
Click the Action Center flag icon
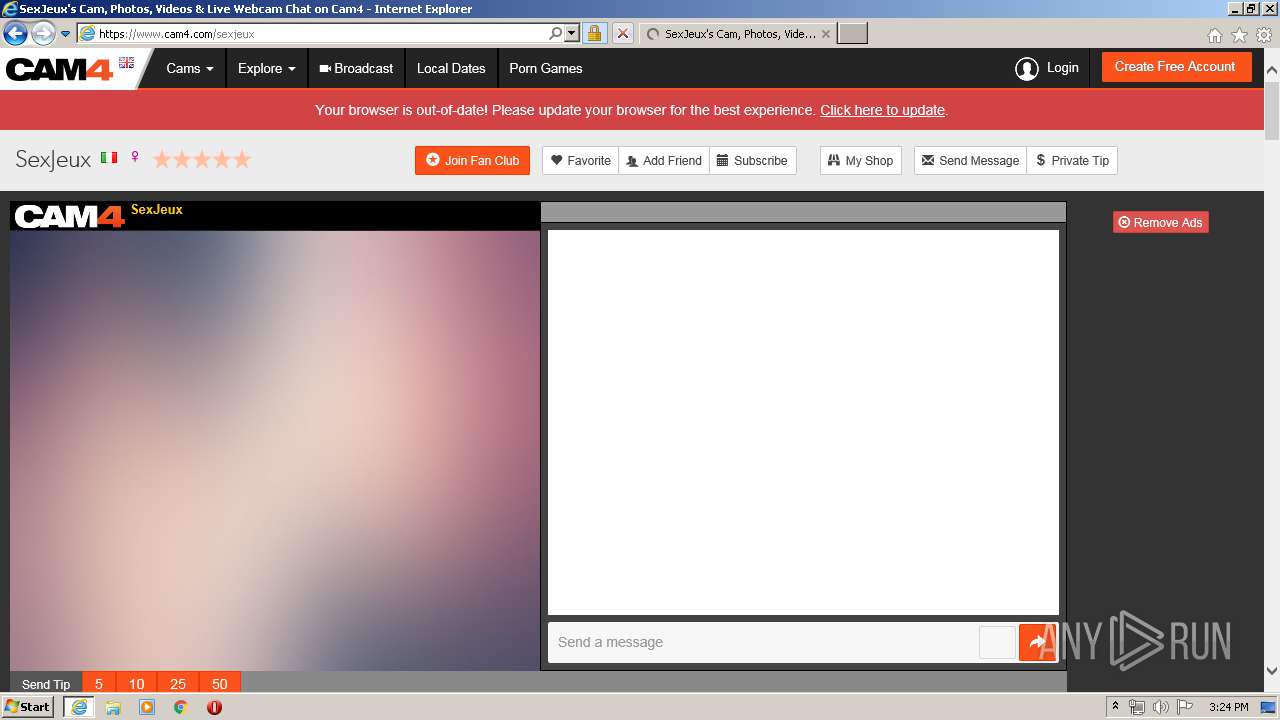point(1185,707)
